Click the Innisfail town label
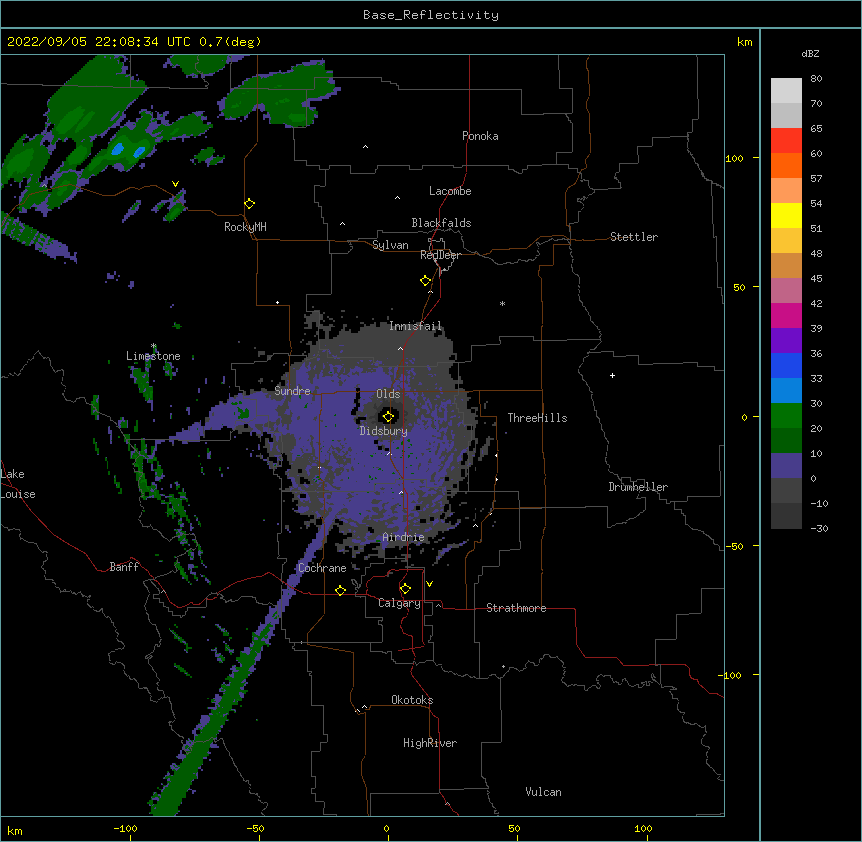The height and width of the screenshot is (842, 862). click(416, 326)
